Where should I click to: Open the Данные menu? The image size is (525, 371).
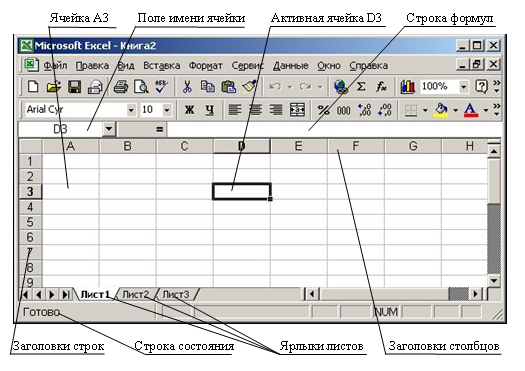coord(291,66)
